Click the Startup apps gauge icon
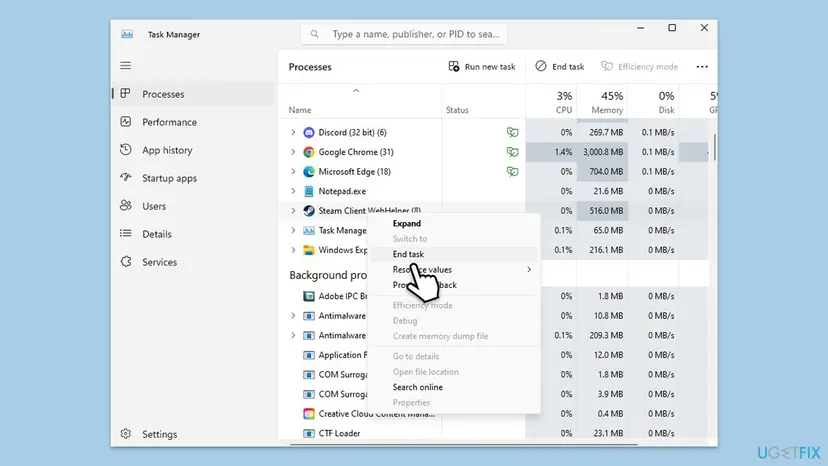Screen dimensions: 828x466 [x=125, y=178]
